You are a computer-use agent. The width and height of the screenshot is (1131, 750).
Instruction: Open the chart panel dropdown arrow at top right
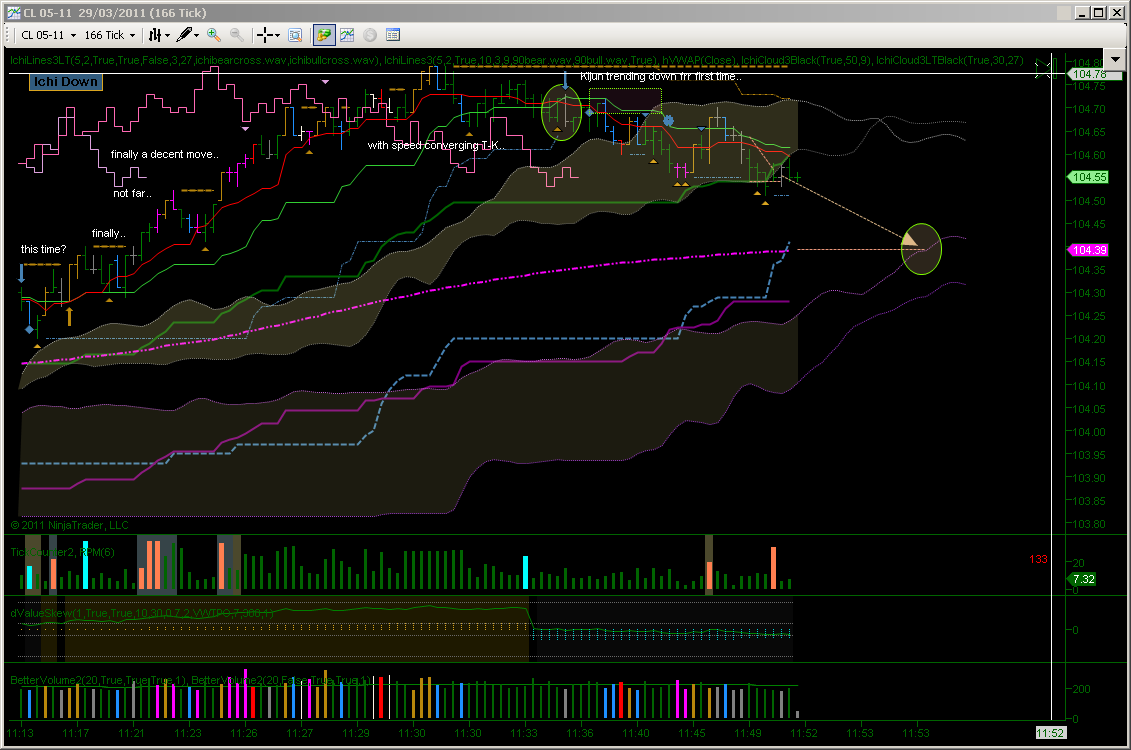[x=1115, y=59]
